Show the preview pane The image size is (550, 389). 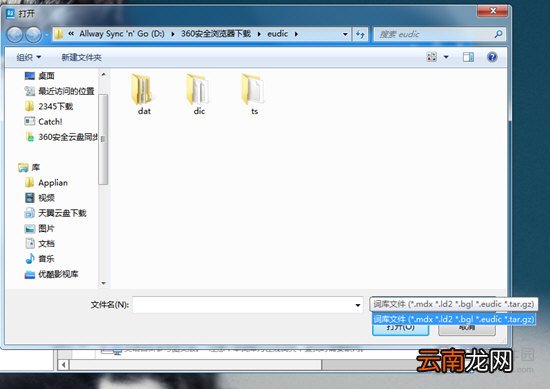tap(468, 57)
